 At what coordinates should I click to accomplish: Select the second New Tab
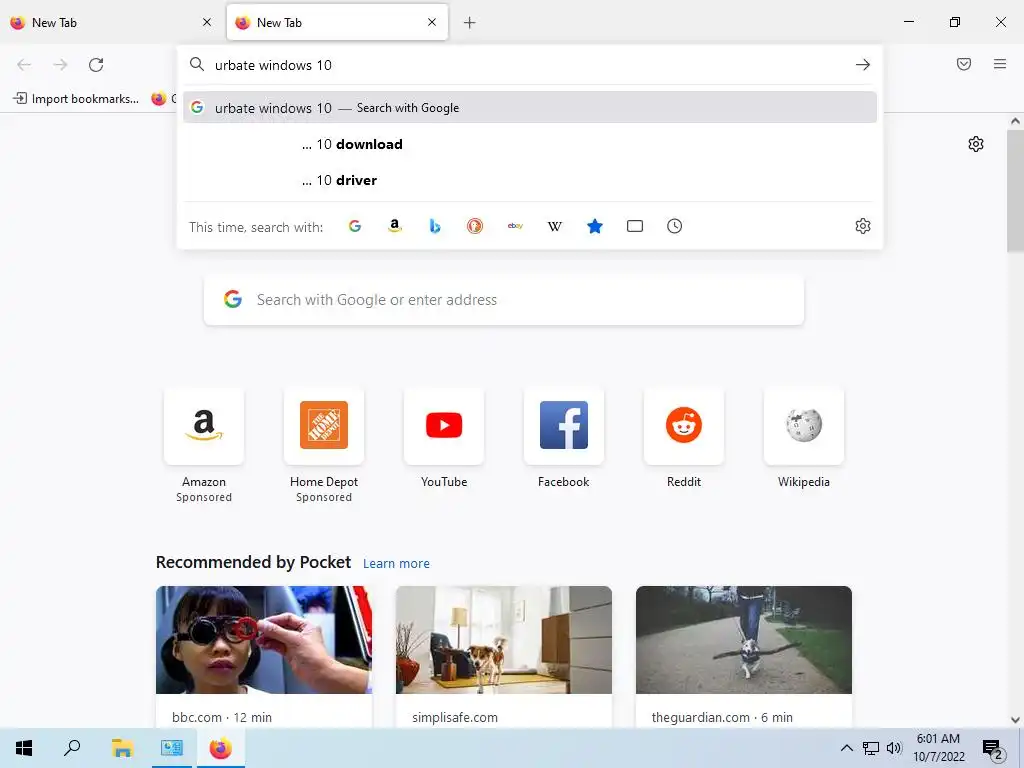[337, 22]
